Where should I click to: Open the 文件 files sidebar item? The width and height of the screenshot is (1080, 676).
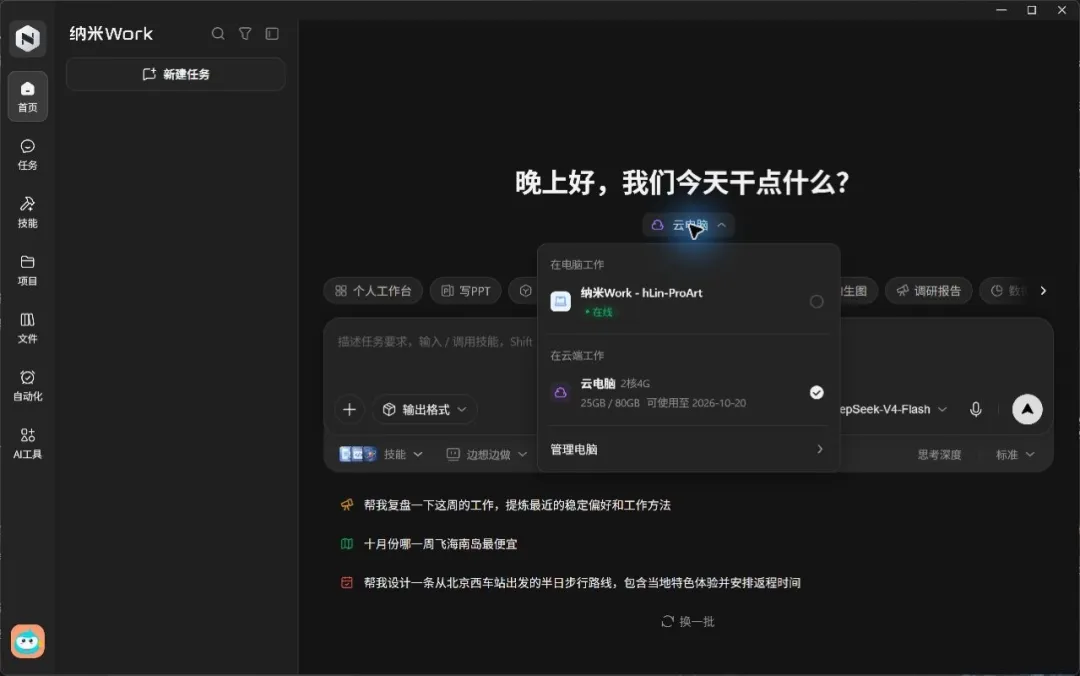coord(28,328)
